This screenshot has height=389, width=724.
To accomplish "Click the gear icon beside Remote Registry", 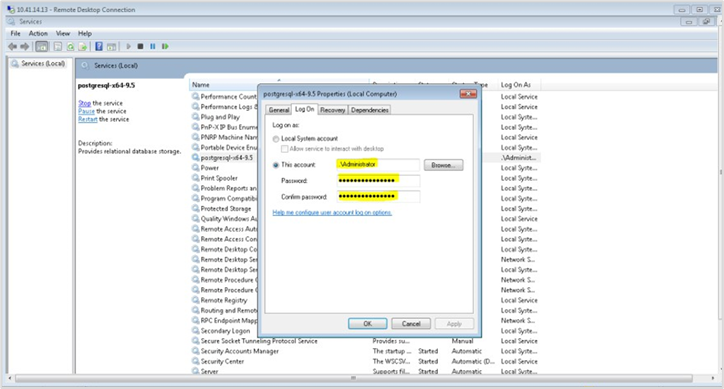I will (196, 300).
